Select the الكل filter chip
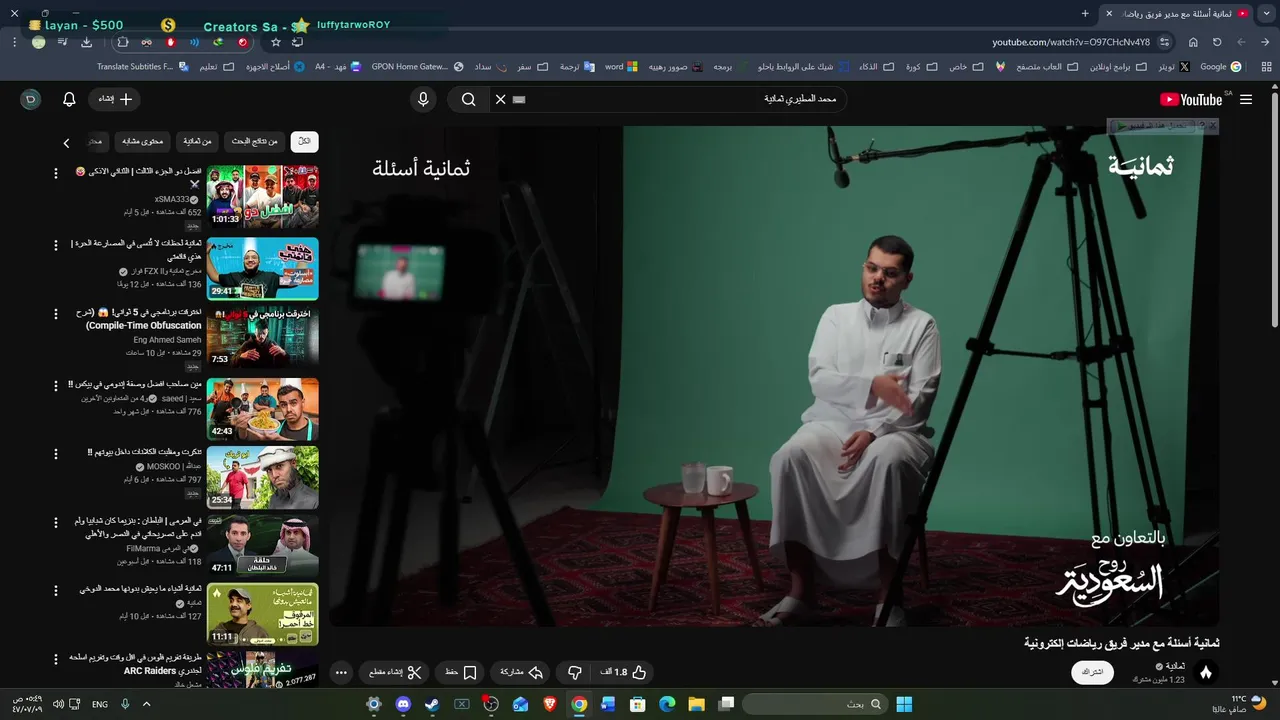The image size is (1280, 720). tap(304, 142)
